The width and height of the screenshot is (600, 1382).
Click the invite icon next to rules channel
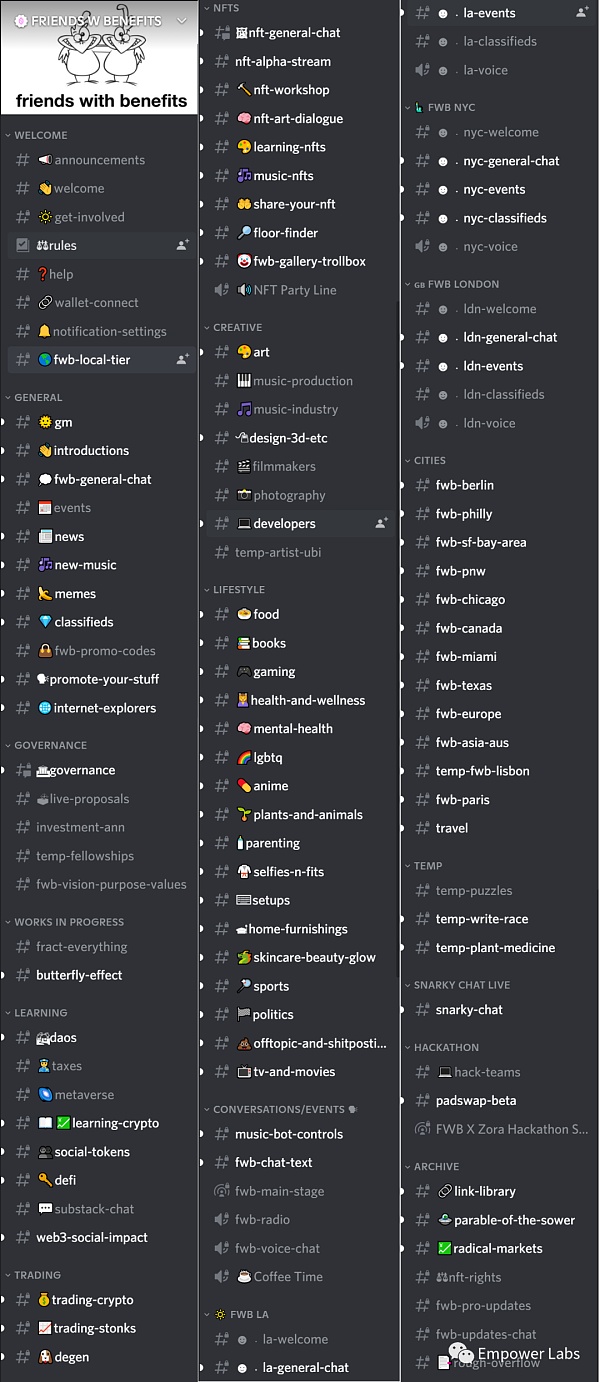182,245
